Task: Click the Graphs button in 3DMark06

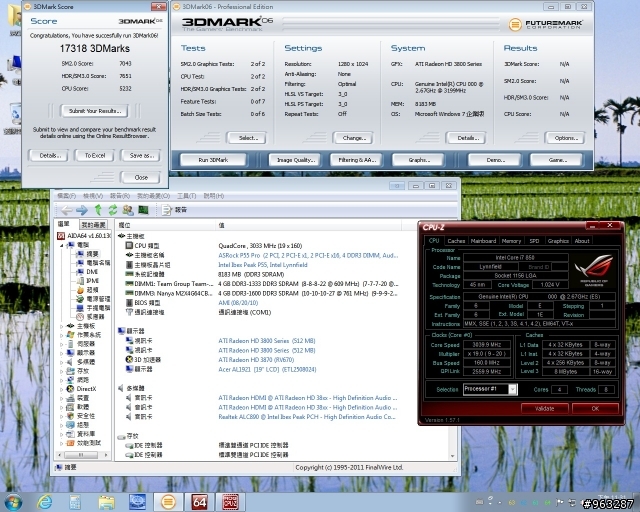Action: point(419,160)
